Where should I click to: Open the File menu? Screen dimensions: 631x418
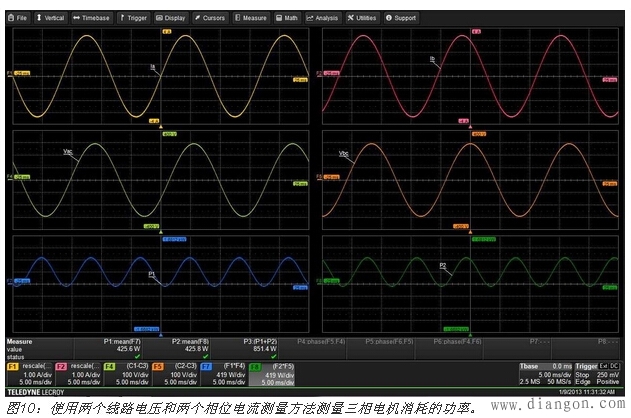18,18
